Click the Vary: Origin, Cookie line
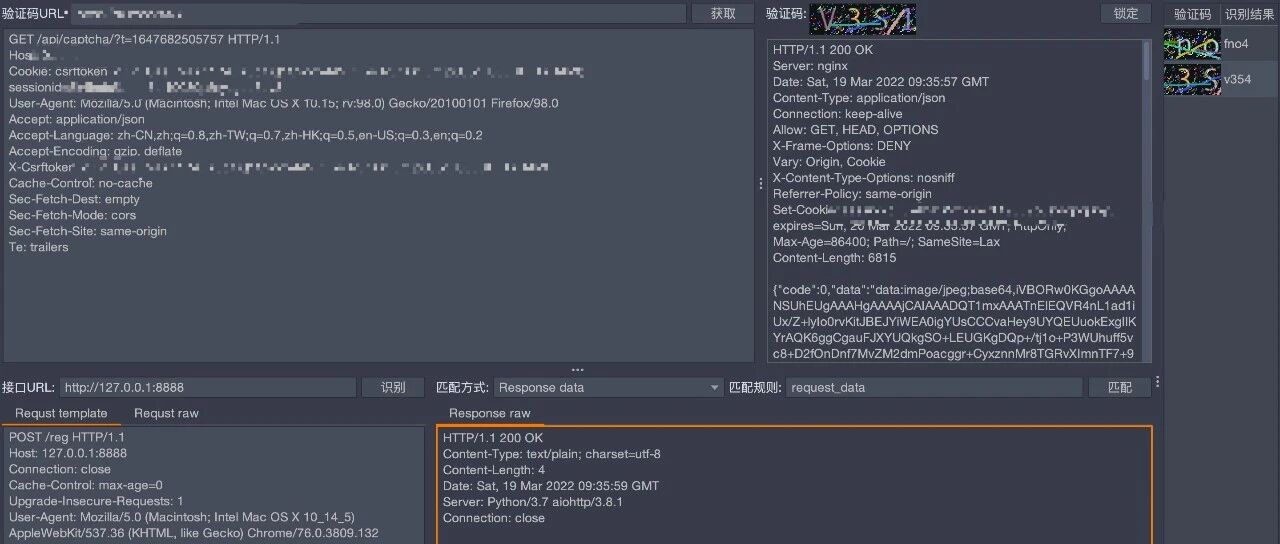Viewport: 1280px width, 544px height. [829, 162]
